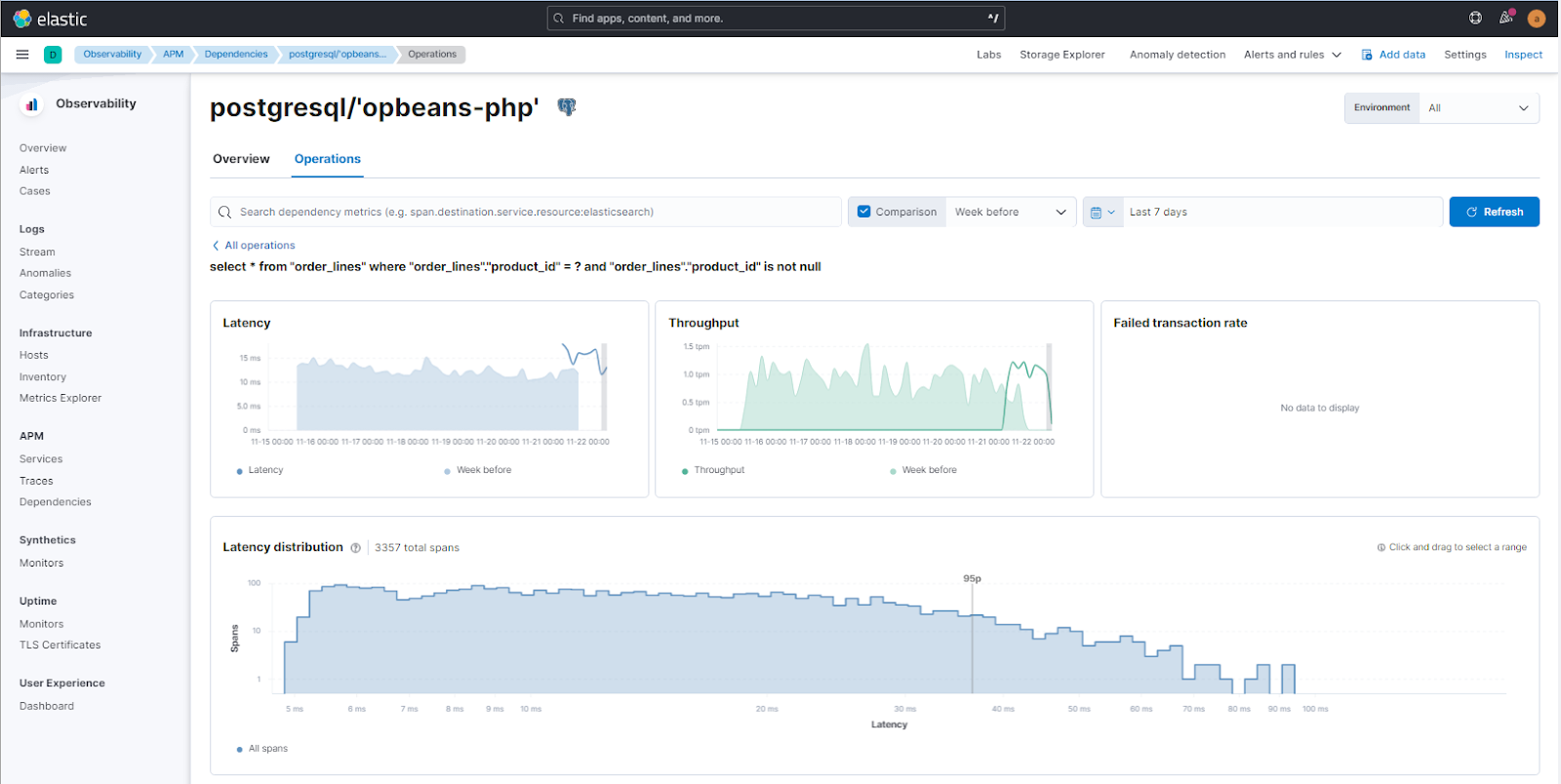Screen dimensions: 1561x784
Task: Click the Elastic logo in header
Action: point(50,19)
